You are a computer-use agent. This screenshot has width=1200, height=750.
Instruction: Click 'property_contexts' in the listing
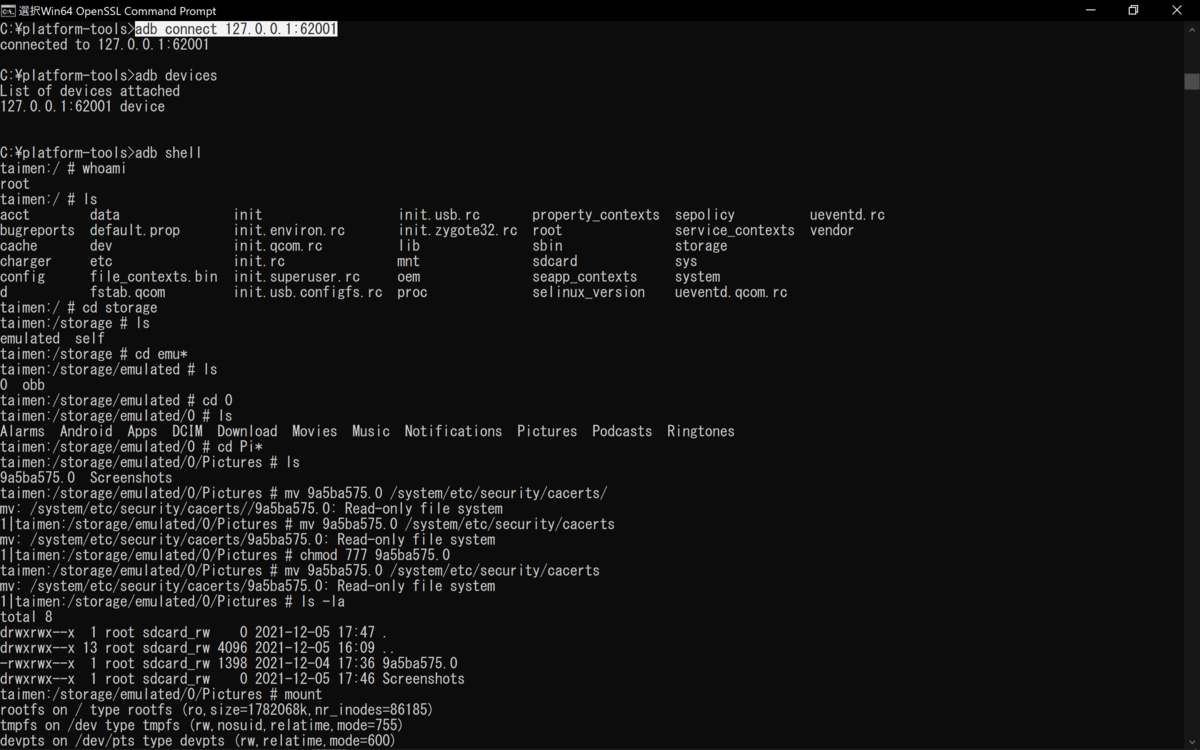596,215
